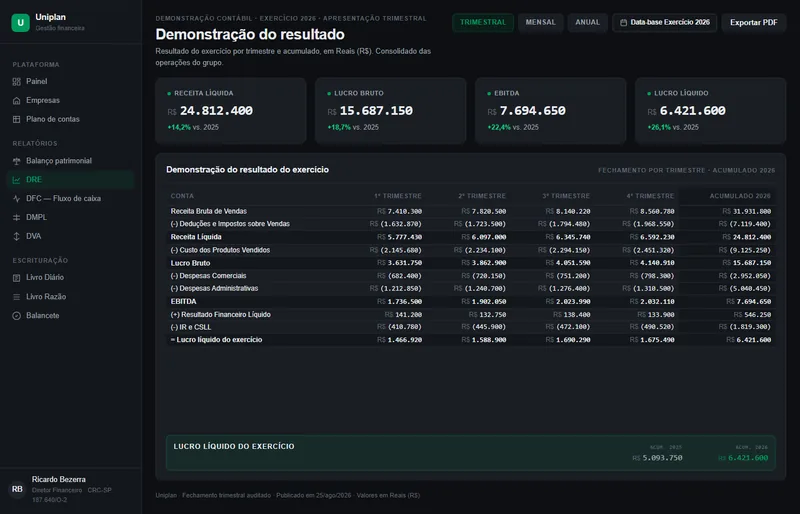Screen dimensions: 800x514
Task: Click the Empresas home icon
Action: click(16, 101)
